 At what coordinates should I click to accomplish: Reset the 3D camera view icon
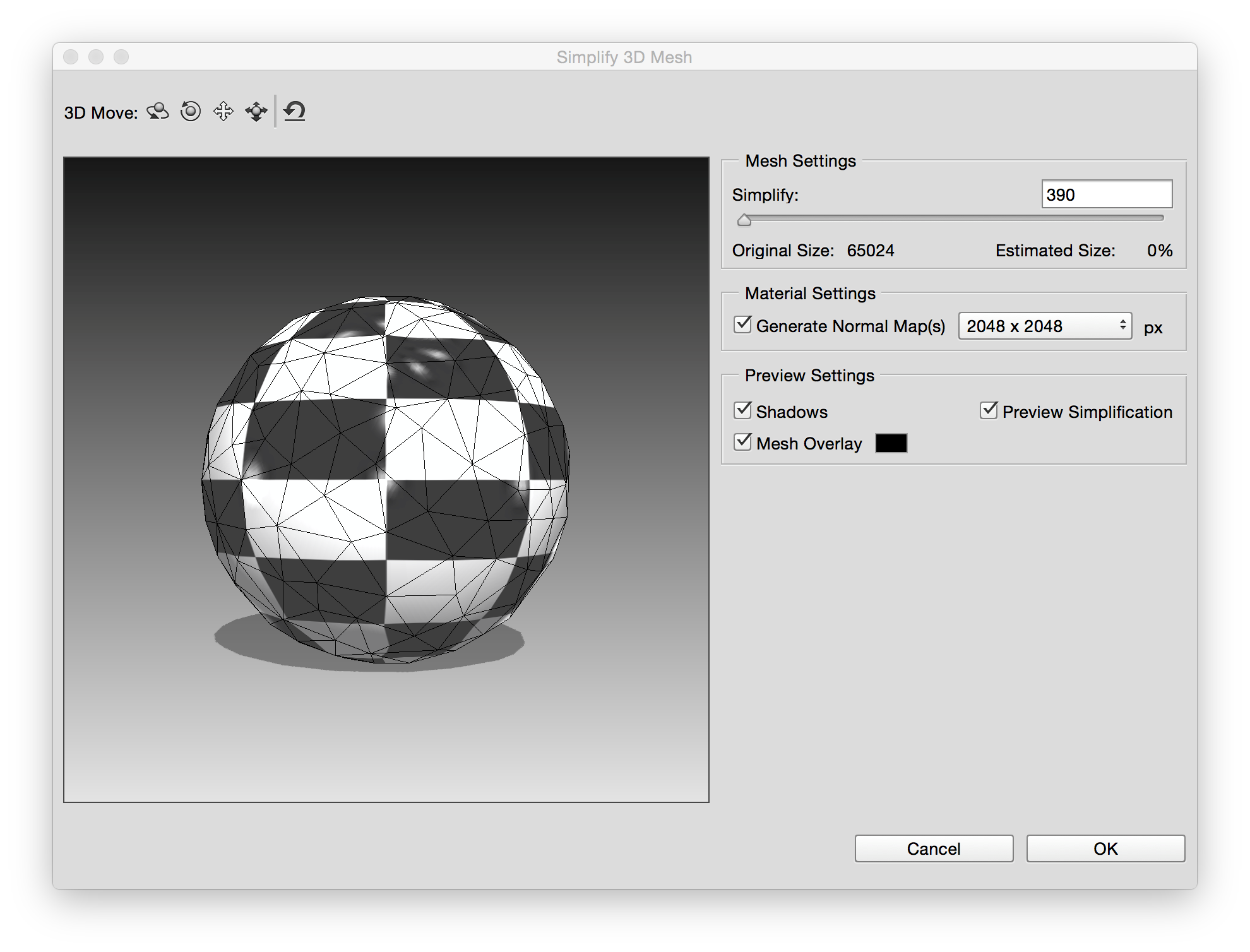coord(294,112)
